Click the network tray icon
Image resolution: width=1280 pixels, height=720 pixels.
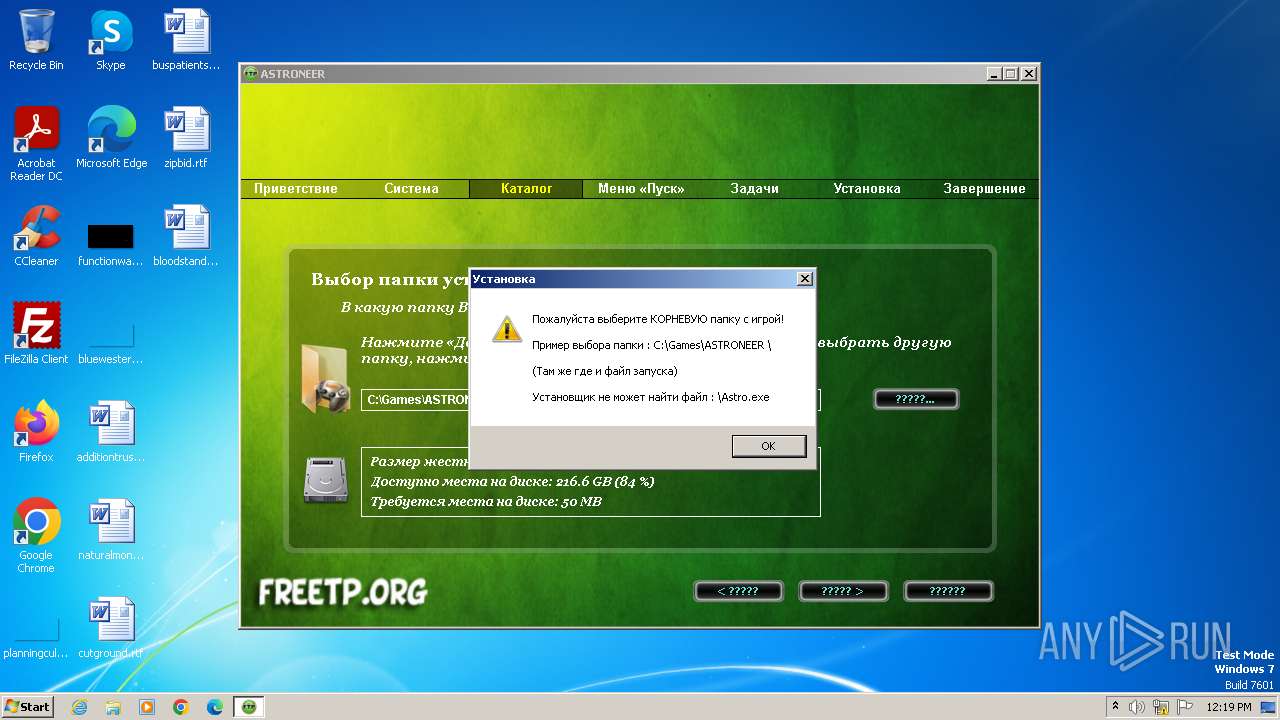tap(1161, 707)
